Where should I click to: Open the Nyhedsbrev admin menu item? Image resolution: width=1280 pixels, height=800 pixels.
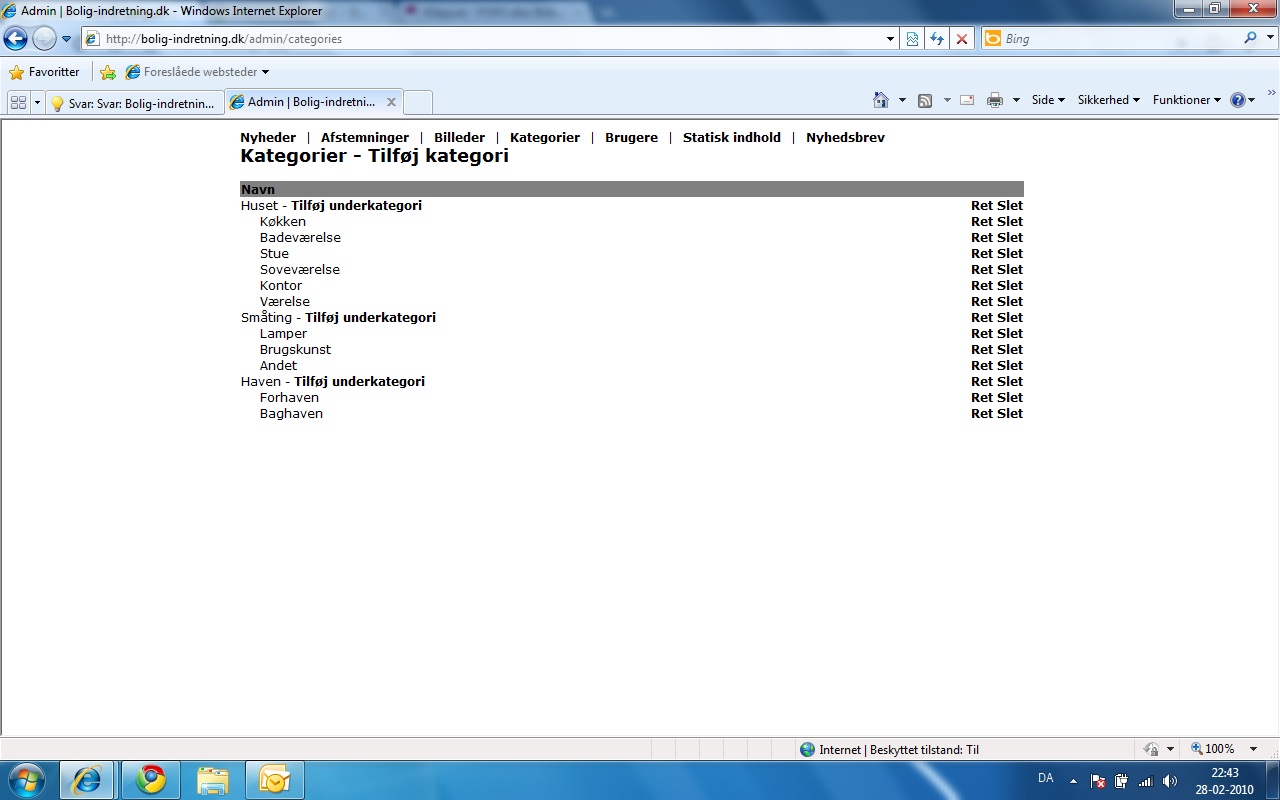click(845, 138)
